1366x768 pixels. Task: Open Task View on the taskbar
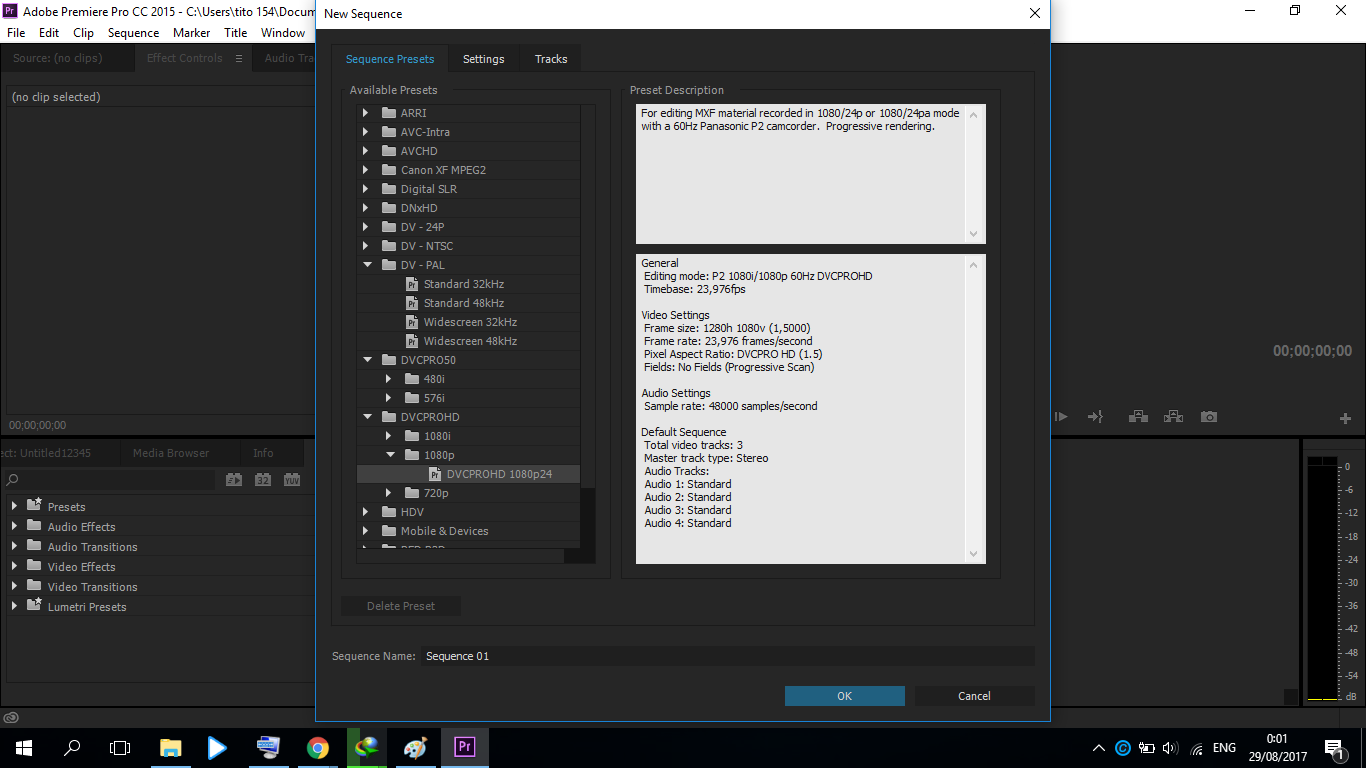tap(120, 748)
